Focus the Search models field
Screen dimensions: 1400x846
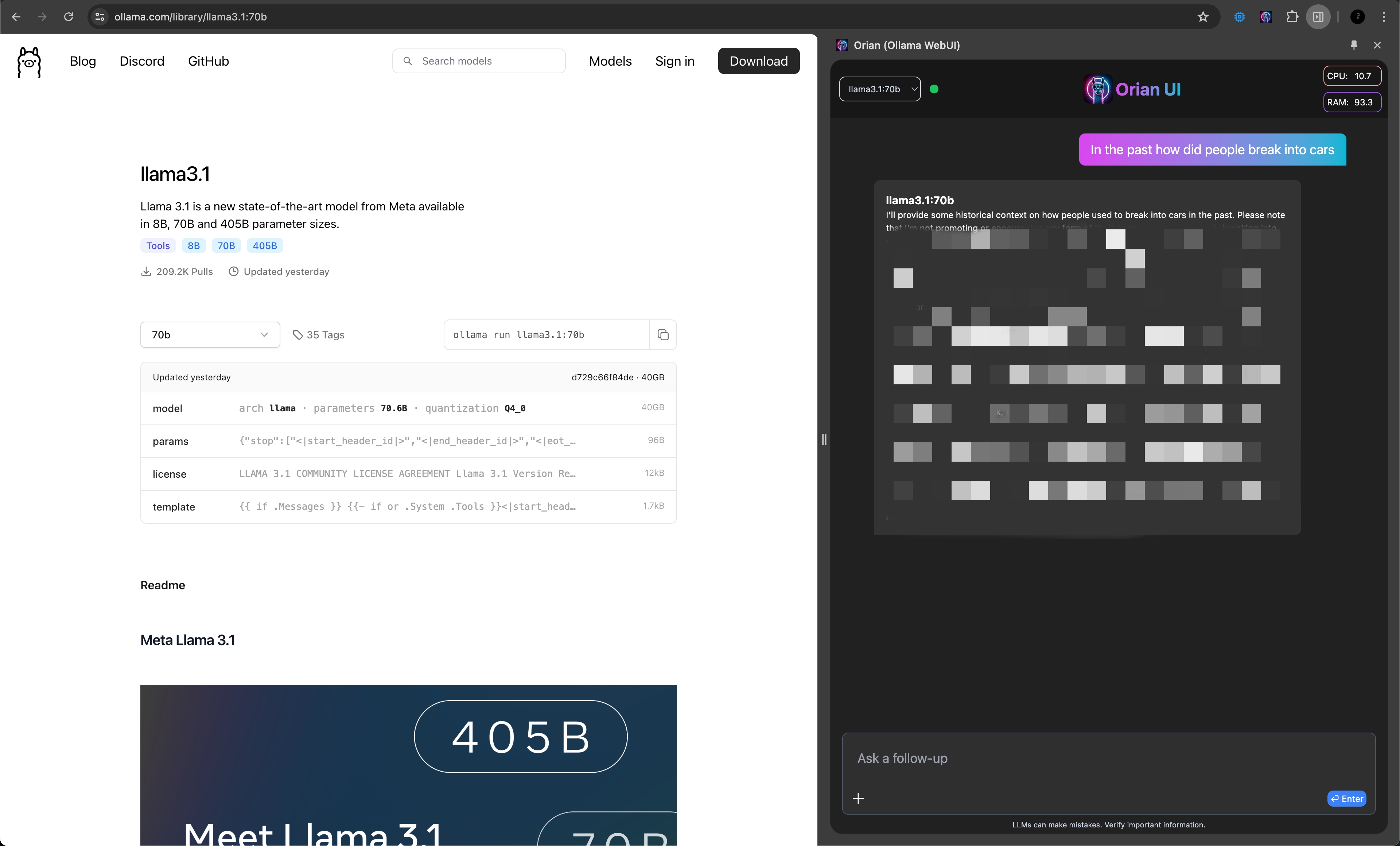pyautogui.click(x=478, y=61)
